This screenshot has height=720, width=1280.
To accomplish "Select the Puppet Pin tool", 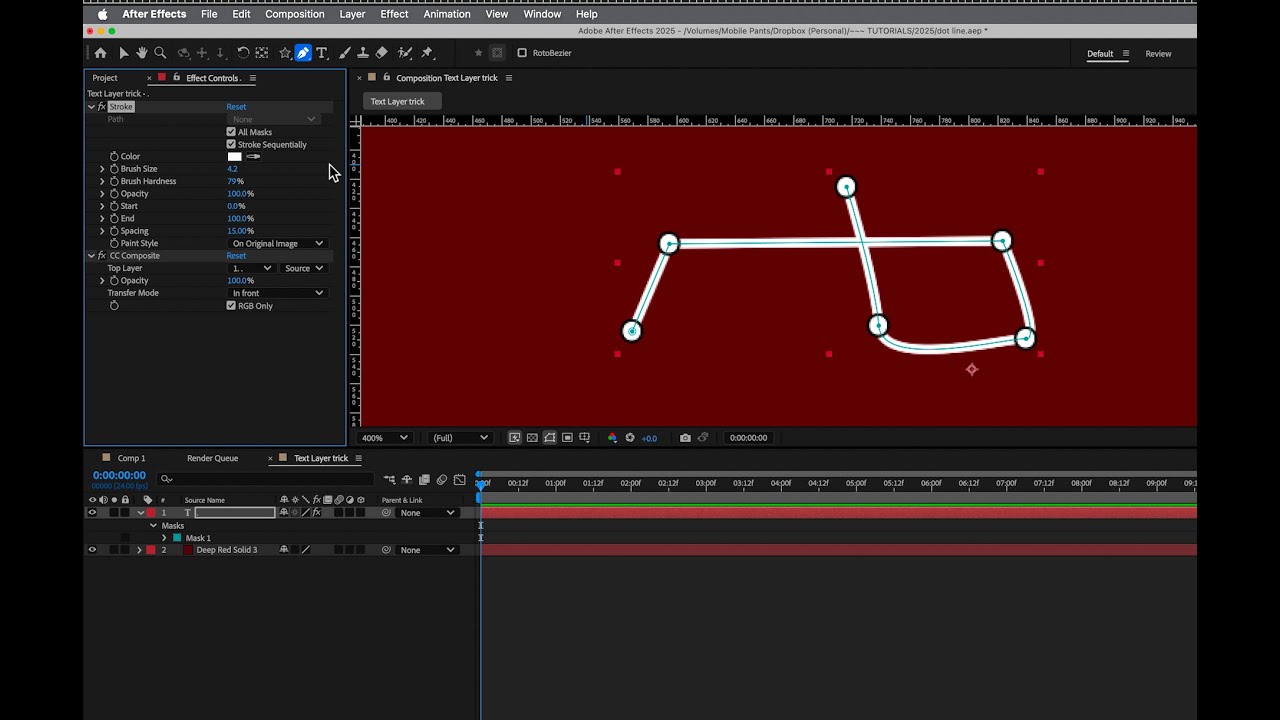I will [427, 53].
